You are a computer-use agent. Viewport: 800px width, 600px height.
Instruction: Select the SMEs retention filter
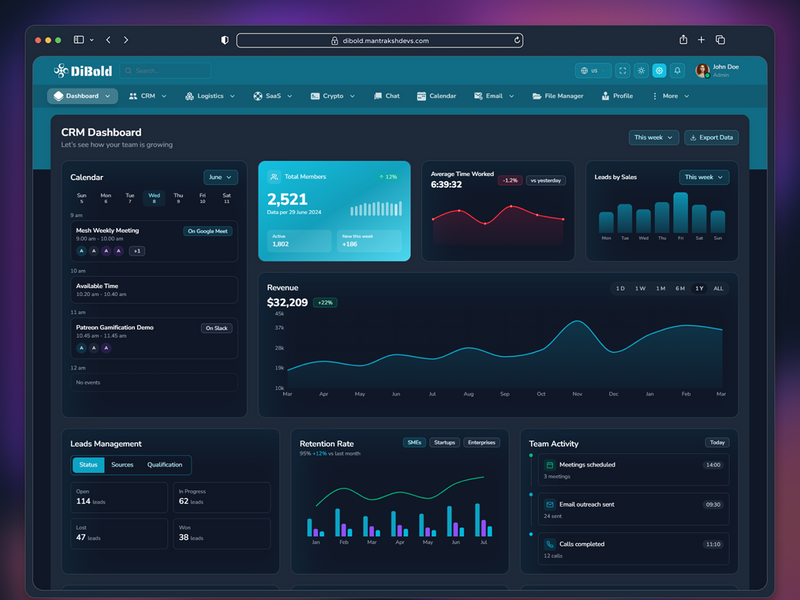pos(414,443)
